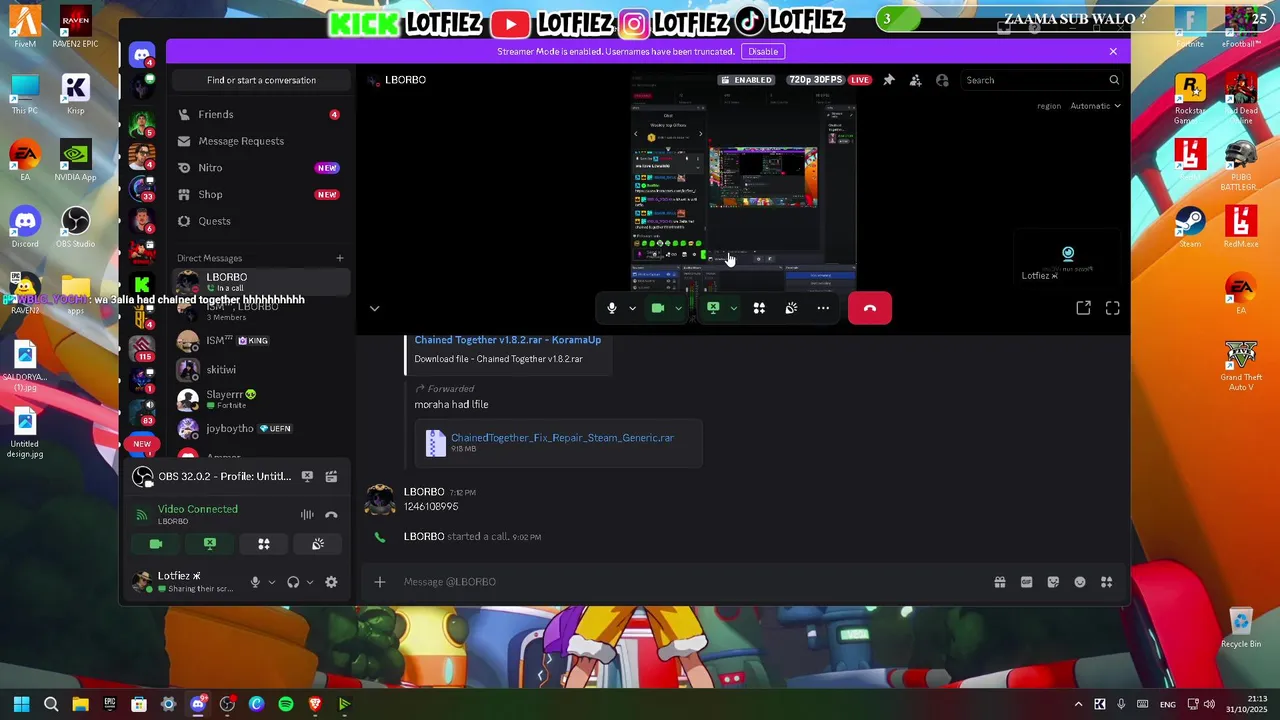Click Find or start a conversation
Viewport: 1280px width, 720px height.
tap(261, 80)
